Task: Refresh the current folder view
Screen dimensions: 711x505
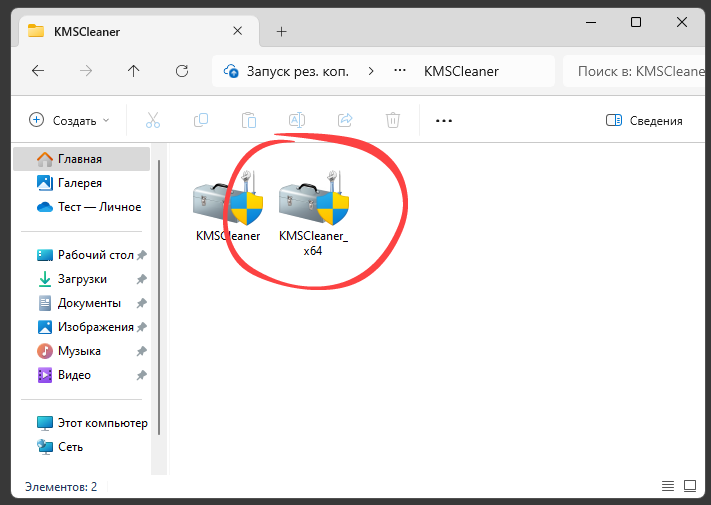Action: tap(182, 71)
